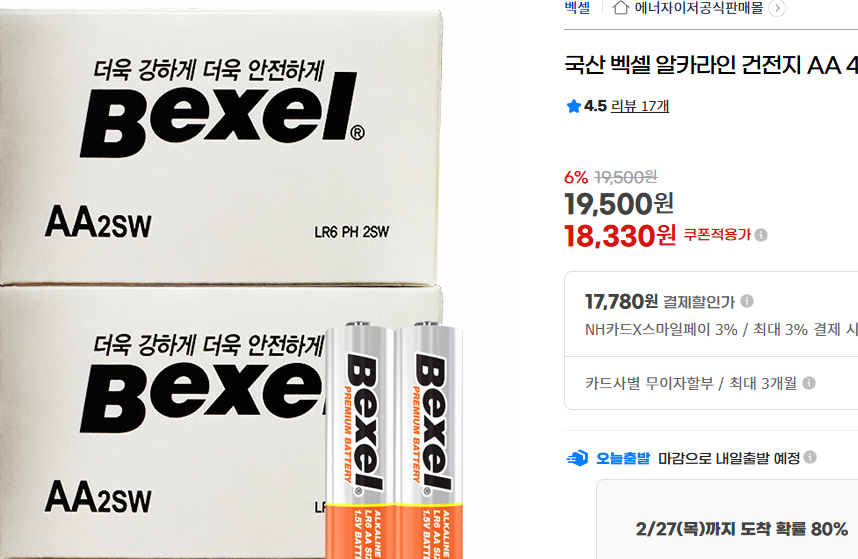The width and height of the screenshot is (858, 559).
Task: Click the two Bexel AA batteries picture
Action: click(394, 440)
